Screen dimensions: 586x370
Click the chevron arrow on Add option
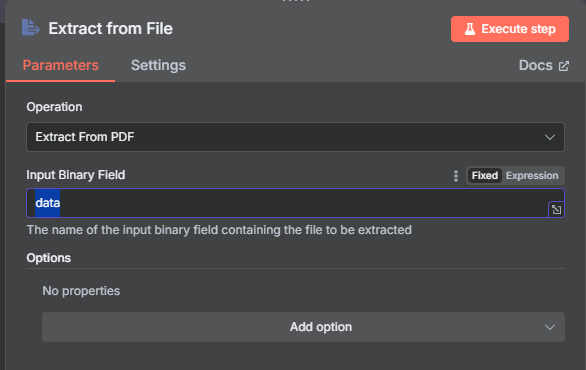click(549, 327)
